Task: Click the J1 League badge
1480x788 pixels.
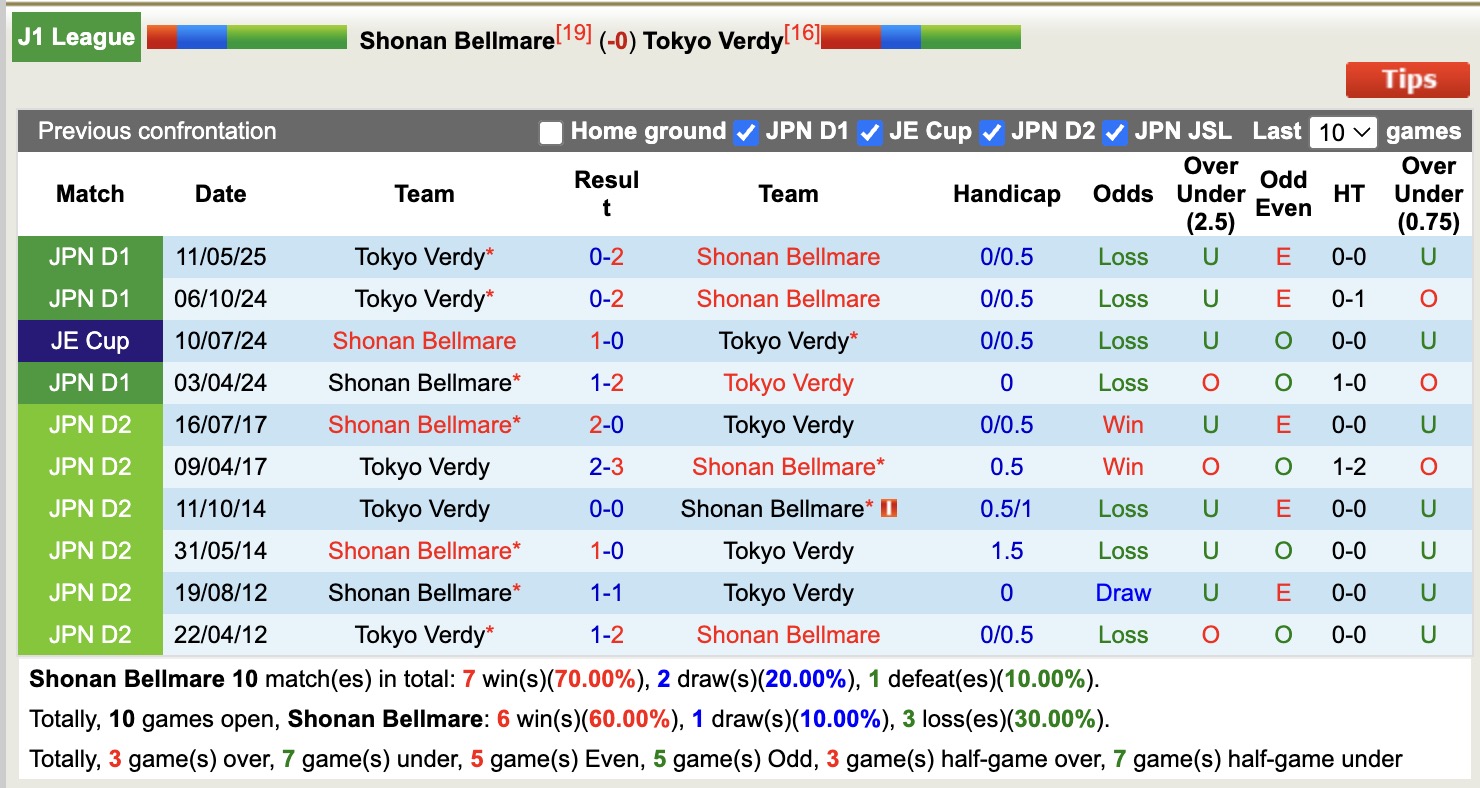Action: [x=75, y=37]
